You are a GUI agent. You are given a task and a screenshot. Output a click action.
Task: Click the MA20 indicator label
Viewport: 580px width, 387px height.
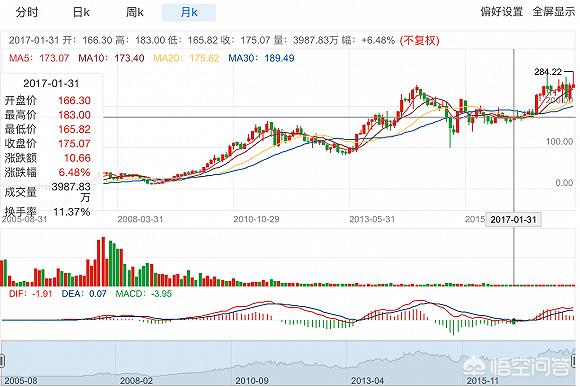186,58
